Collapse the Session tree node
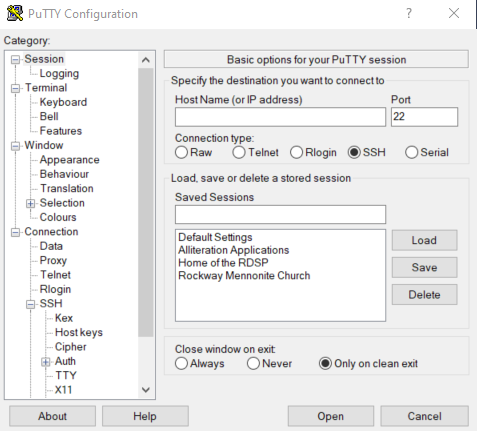The width and height of the screenshot is (477, 431). click(15, 59)
